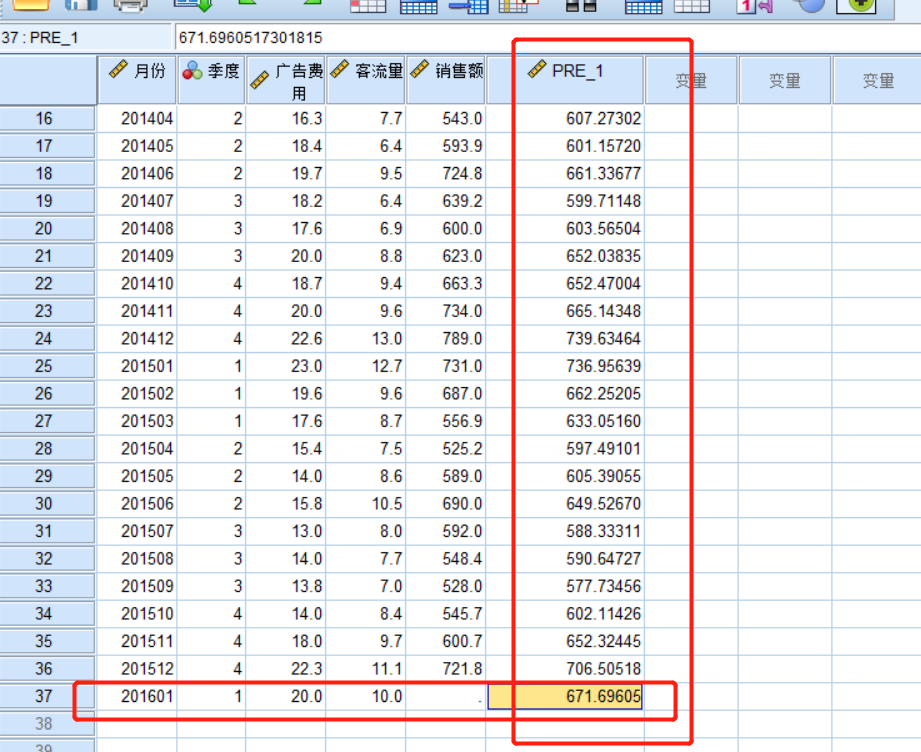The width and height of the screenshot is (921, 752).
Task: Click month cell 201510
Action: click(x=137, y=613)
